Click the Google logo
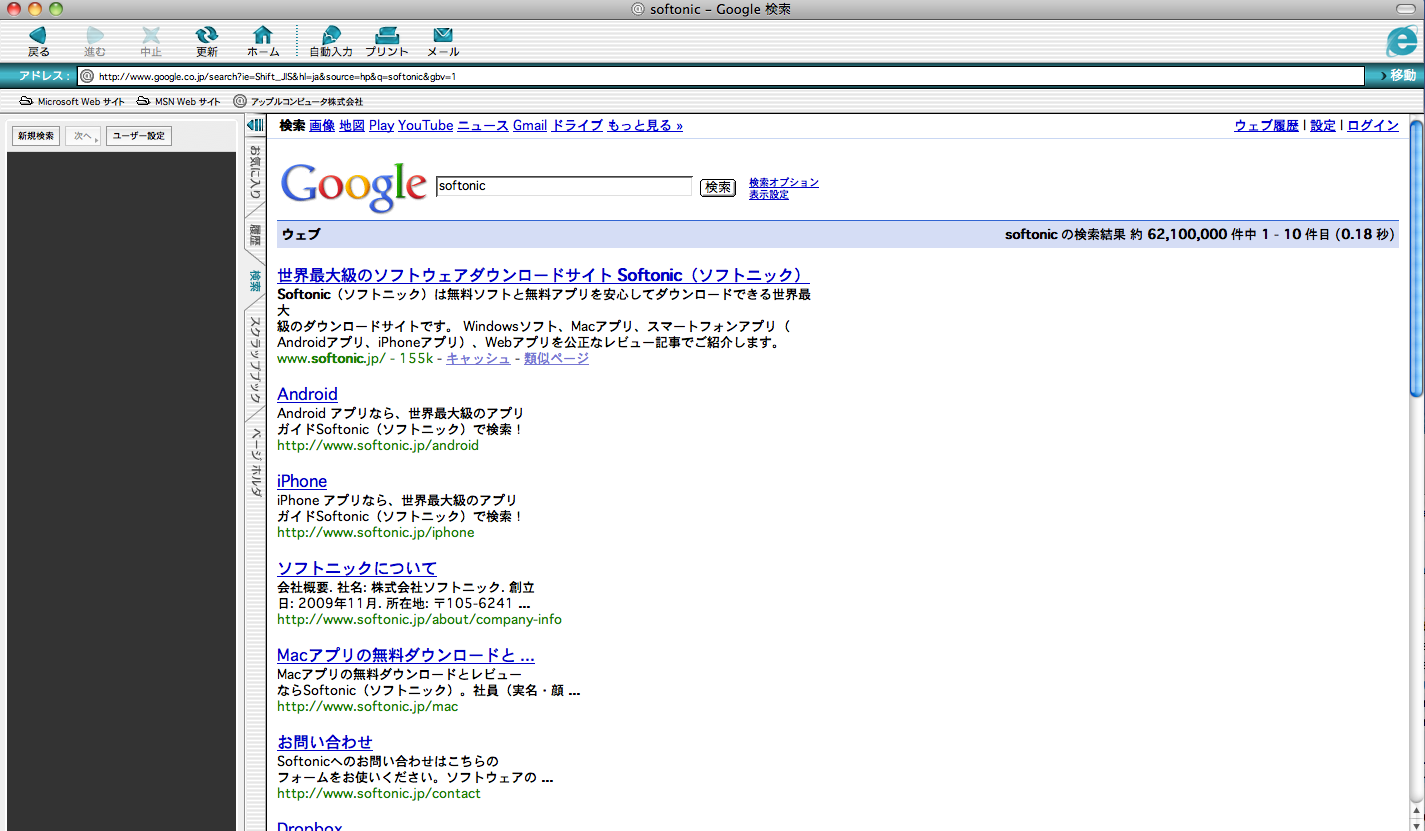Viewport: 1425px width, 831px height. [x=354, y=186]
